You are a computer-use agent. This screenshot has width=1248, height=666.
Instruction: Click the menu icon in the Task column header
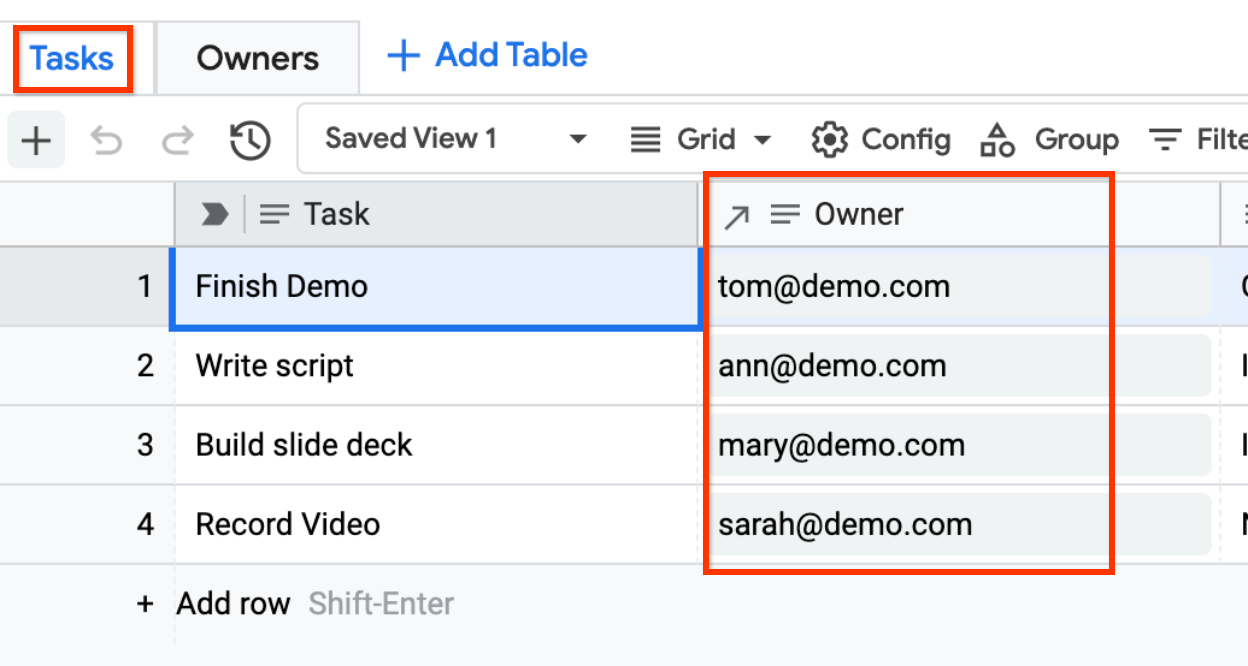point(273,212)
